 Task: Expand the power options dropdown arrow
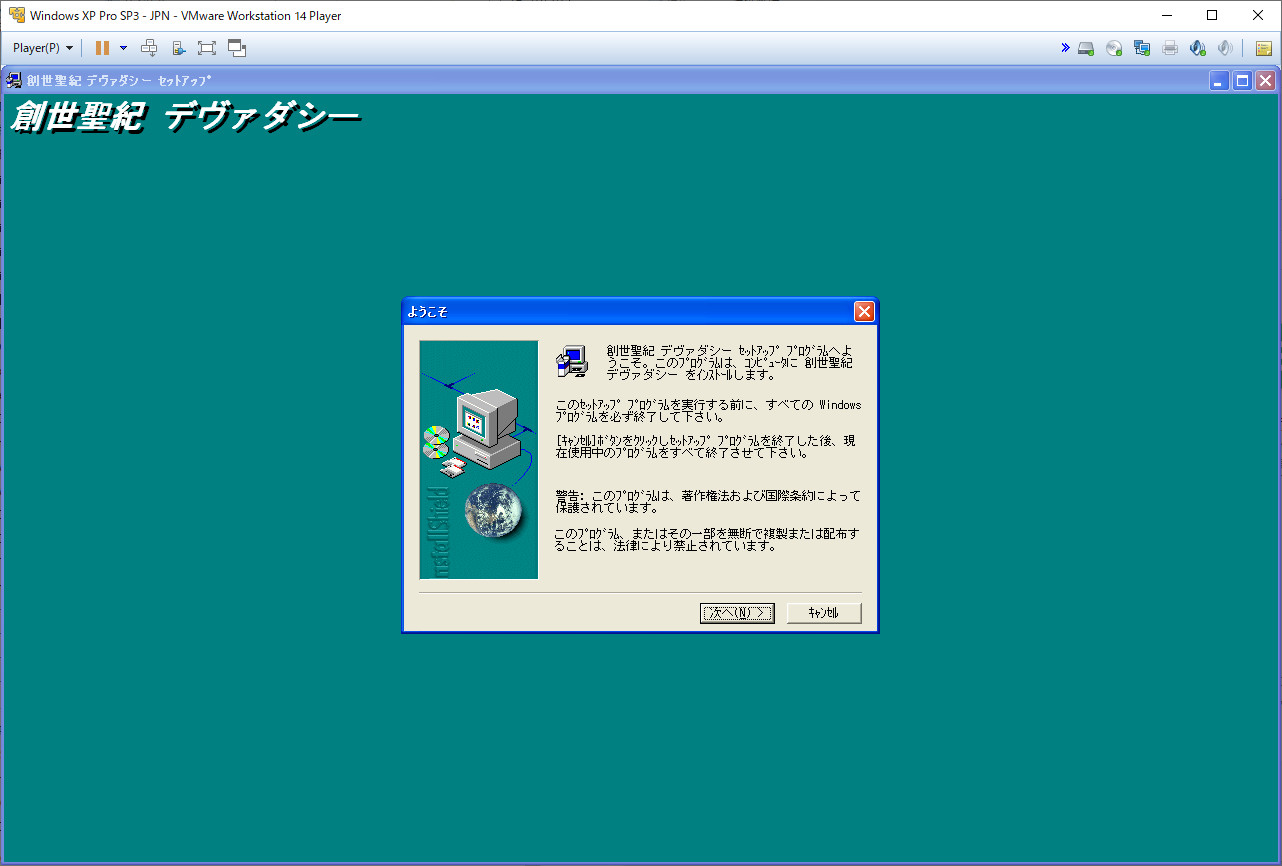pos(123,48)
